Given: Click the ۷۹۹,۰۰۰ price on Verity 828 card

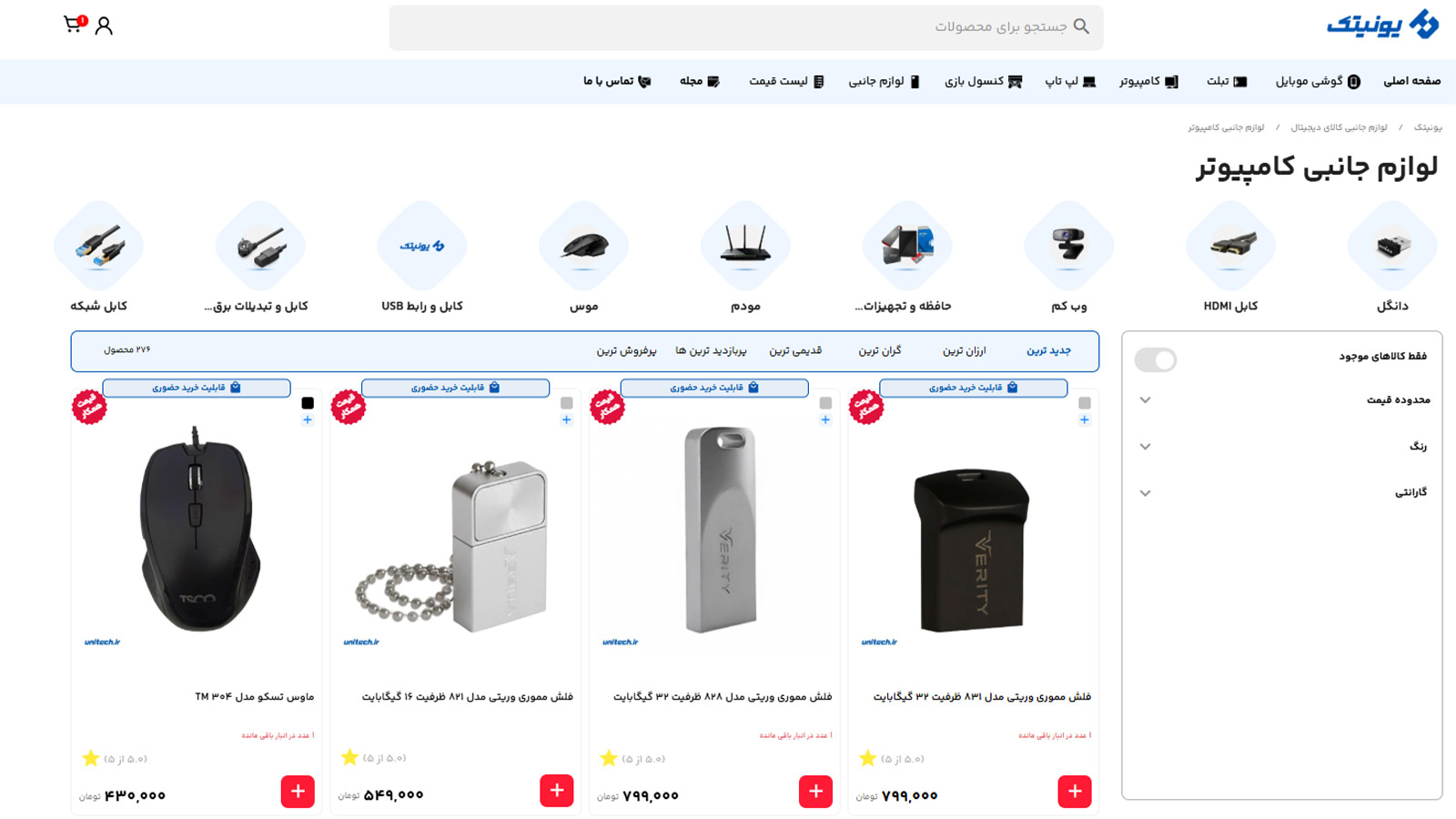Looking at the screenshot, I should pos(651,795).
